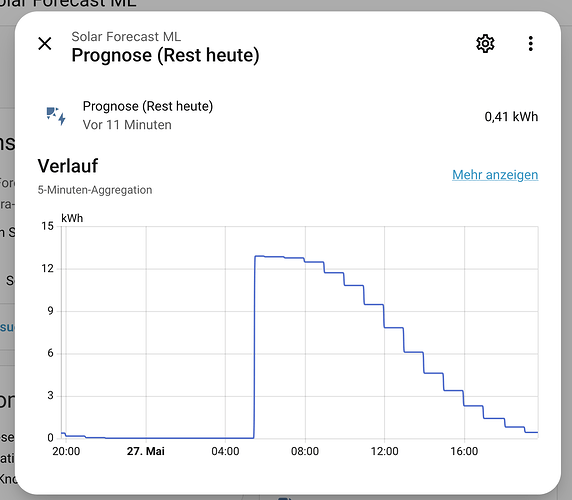
Task: Follow the 'Mehr anzeigen' link
Action: [495, 175]
